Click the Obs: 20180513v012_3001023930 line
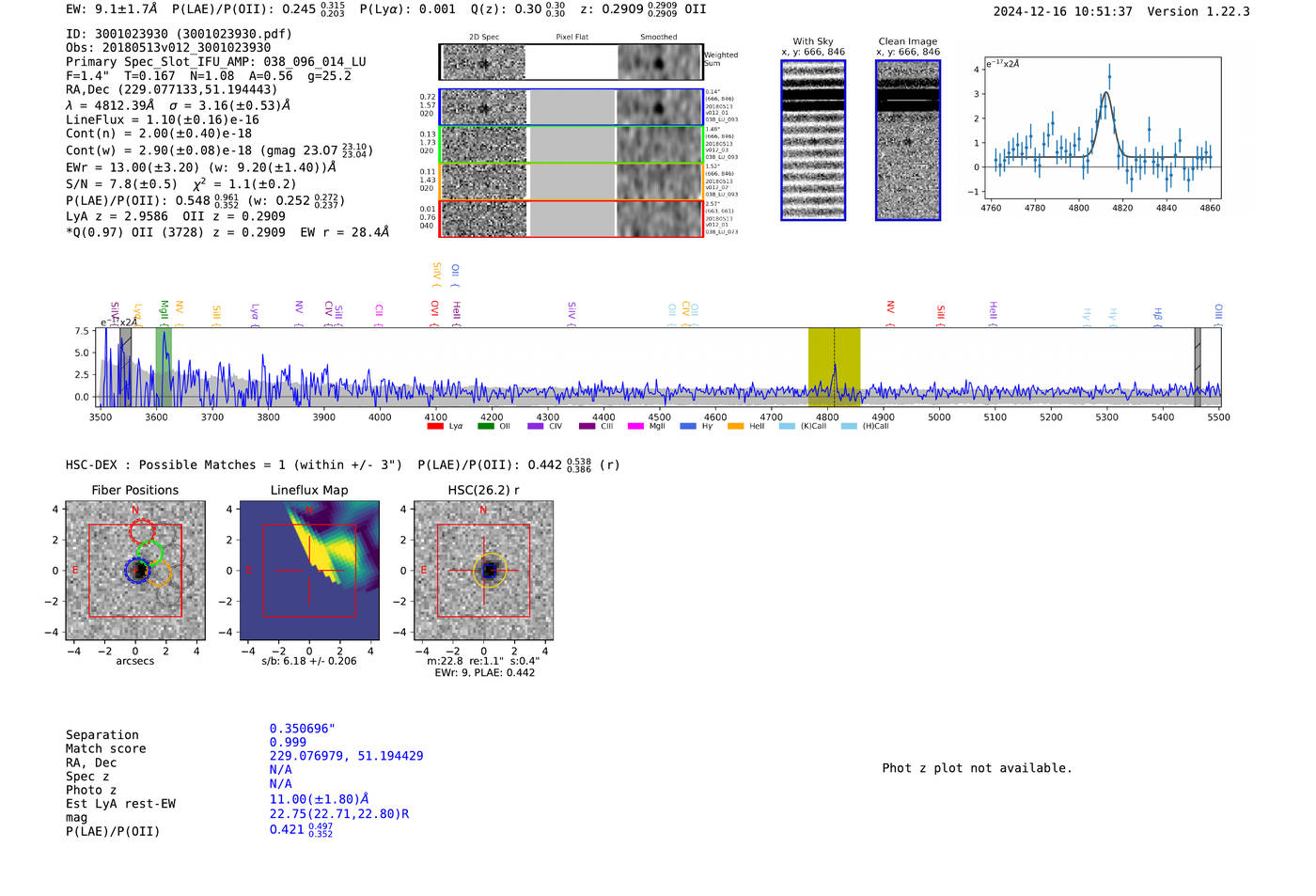 (168, 48)
